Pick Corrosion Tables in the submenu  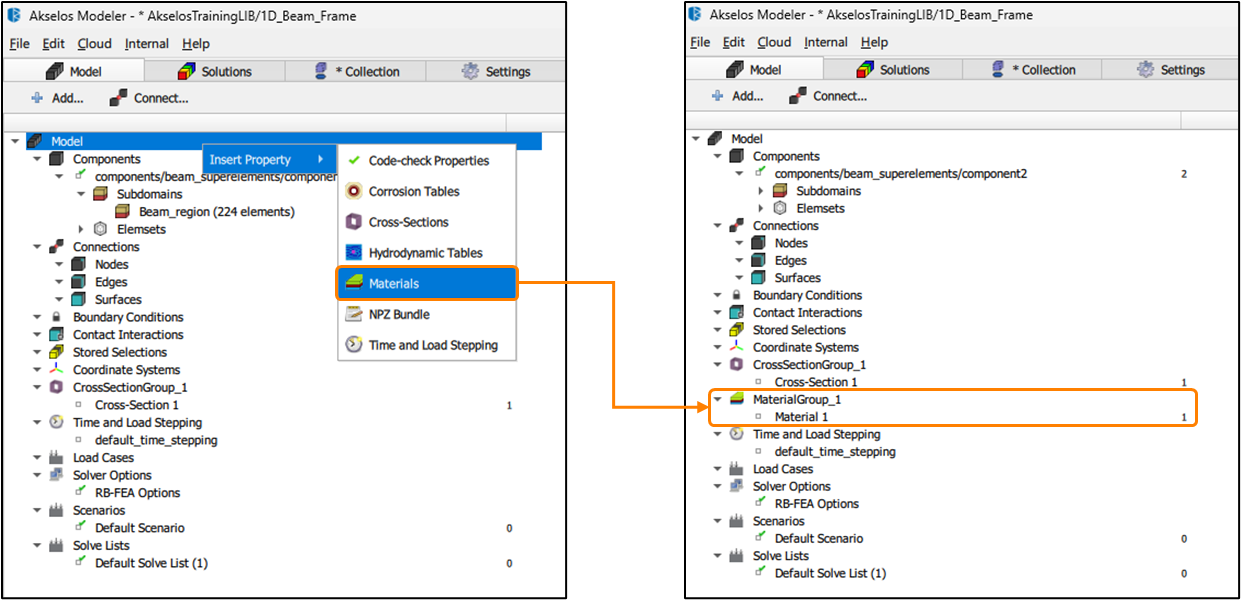click(x=428, y=191)
